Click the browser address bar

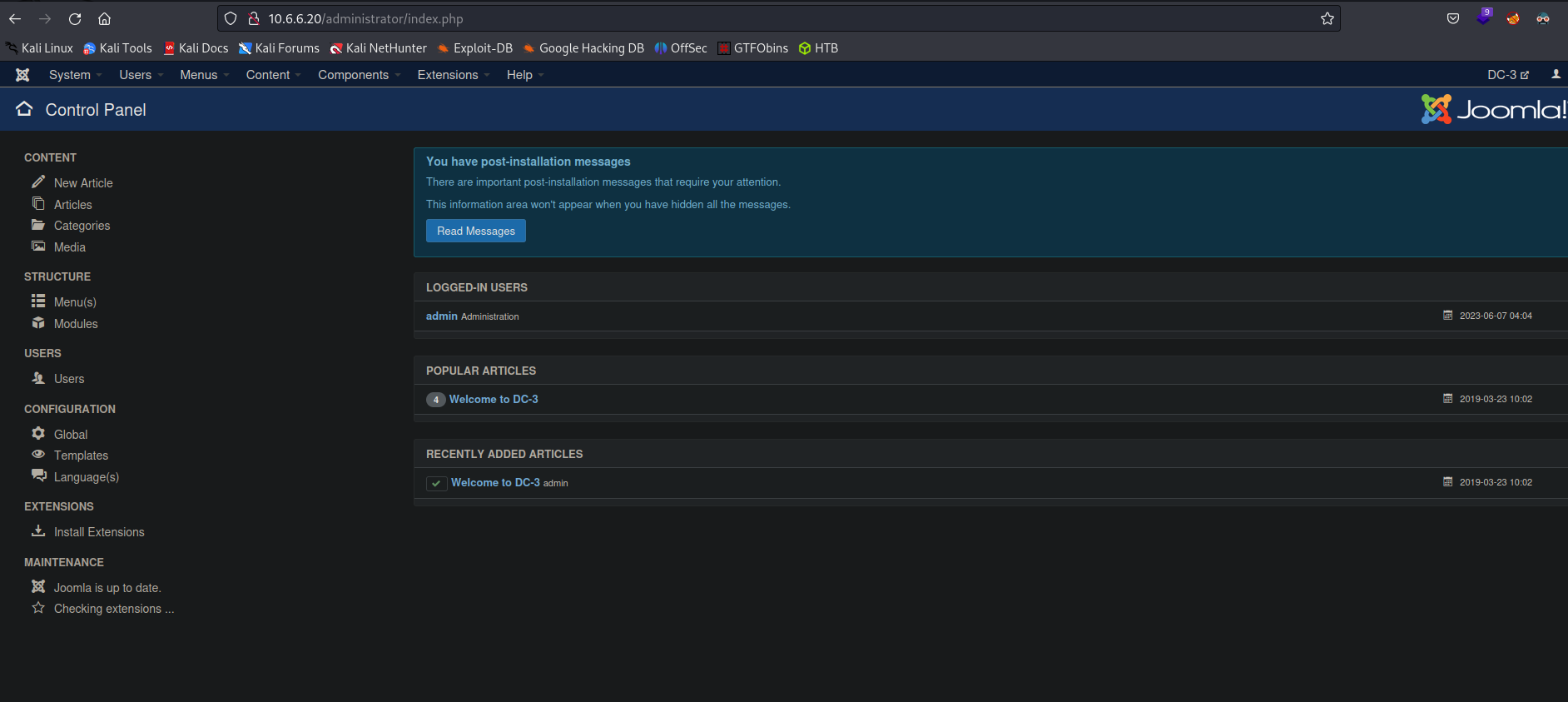(749, 18)
